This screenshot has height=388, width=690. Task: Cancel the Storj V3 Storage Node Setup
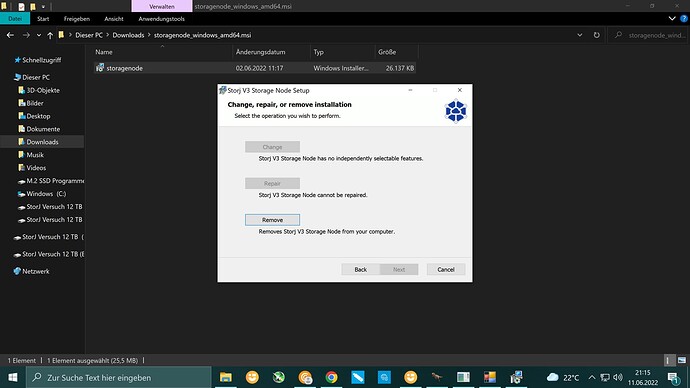coord(446,269)
